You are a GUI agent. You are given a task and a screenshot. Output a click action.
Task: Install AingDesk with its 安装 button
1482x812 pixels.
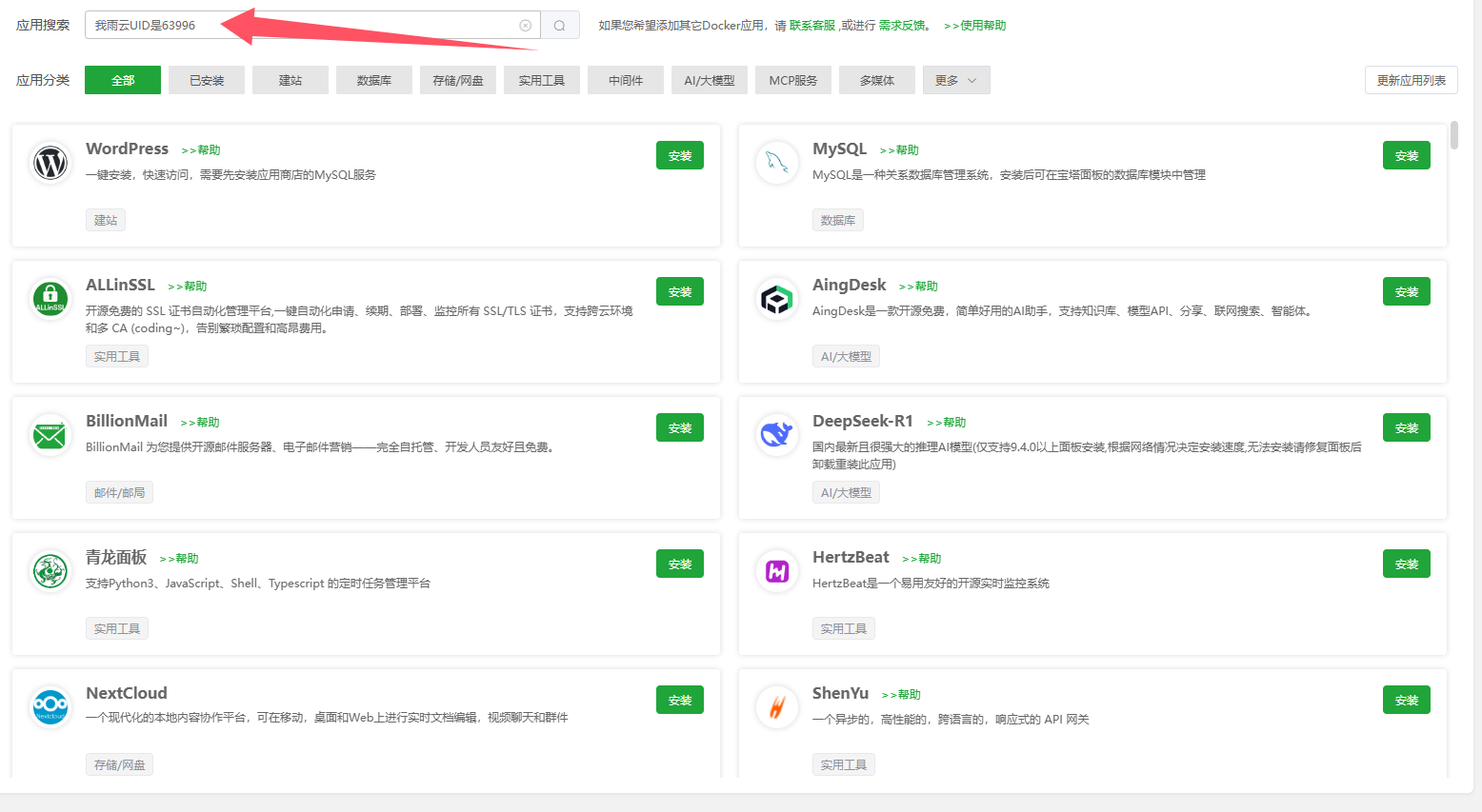point(1407,291)
